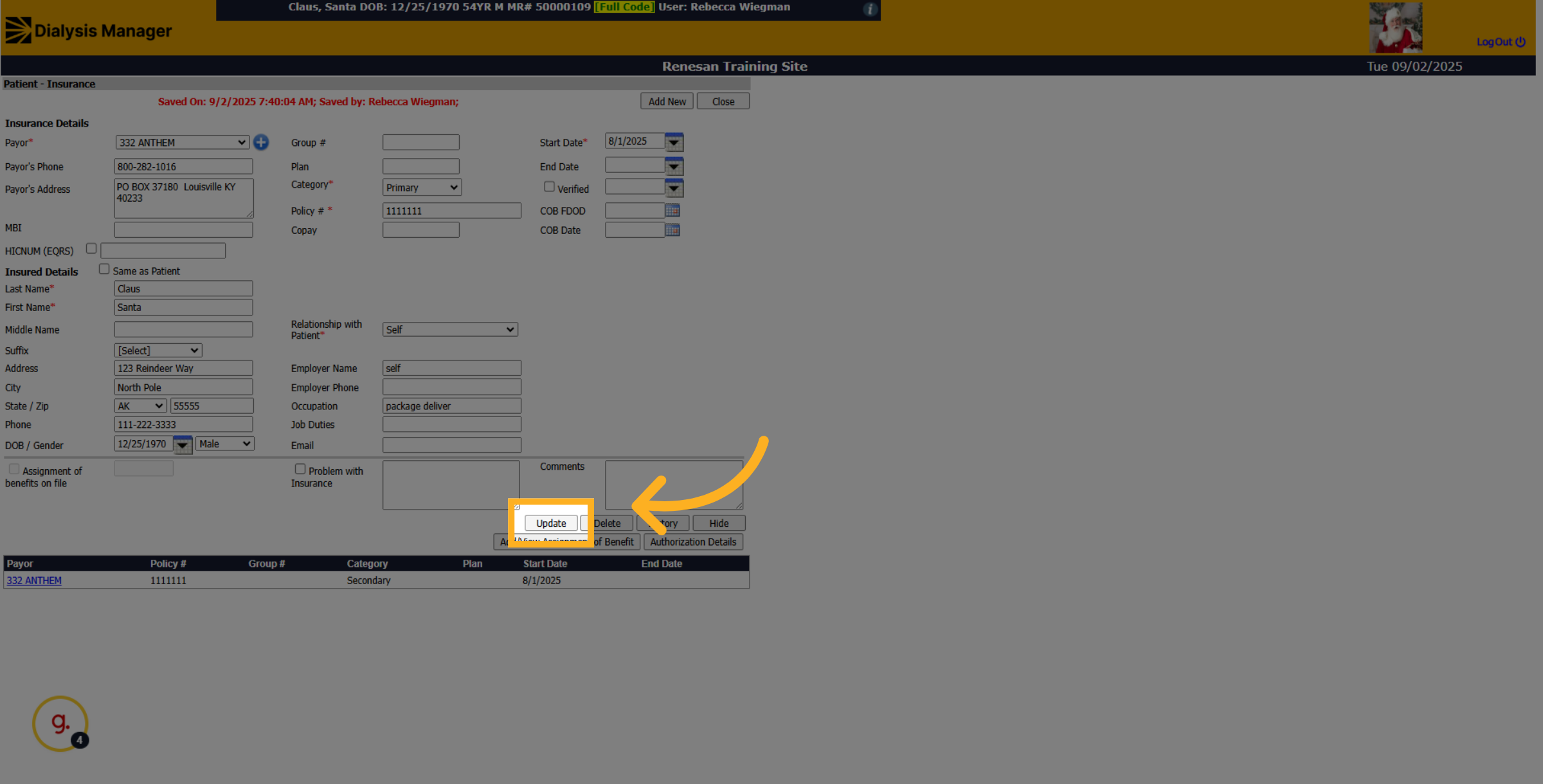This screenshot has width=1543, height=784.
Task: Click the Hide button
Action: (719, 523)
